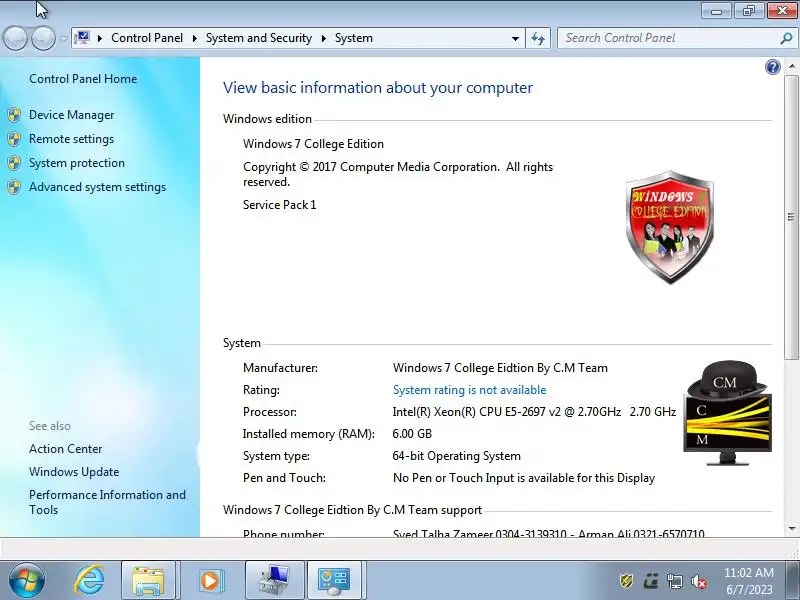
Task: Open Windows Update link
Action: pos(74,472)
